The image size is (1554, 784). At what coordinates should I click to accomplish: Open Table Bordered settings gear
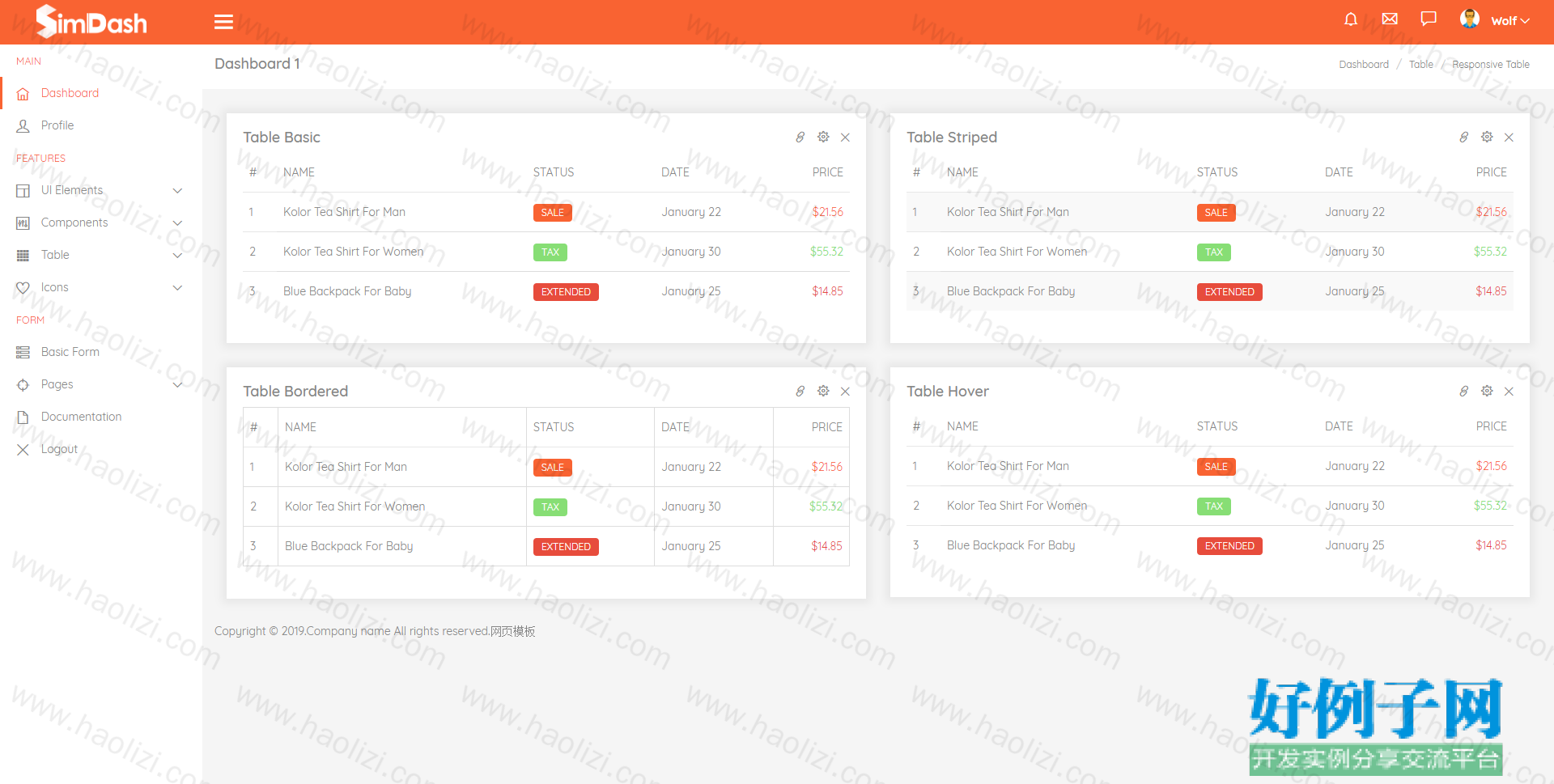[823, 392]
